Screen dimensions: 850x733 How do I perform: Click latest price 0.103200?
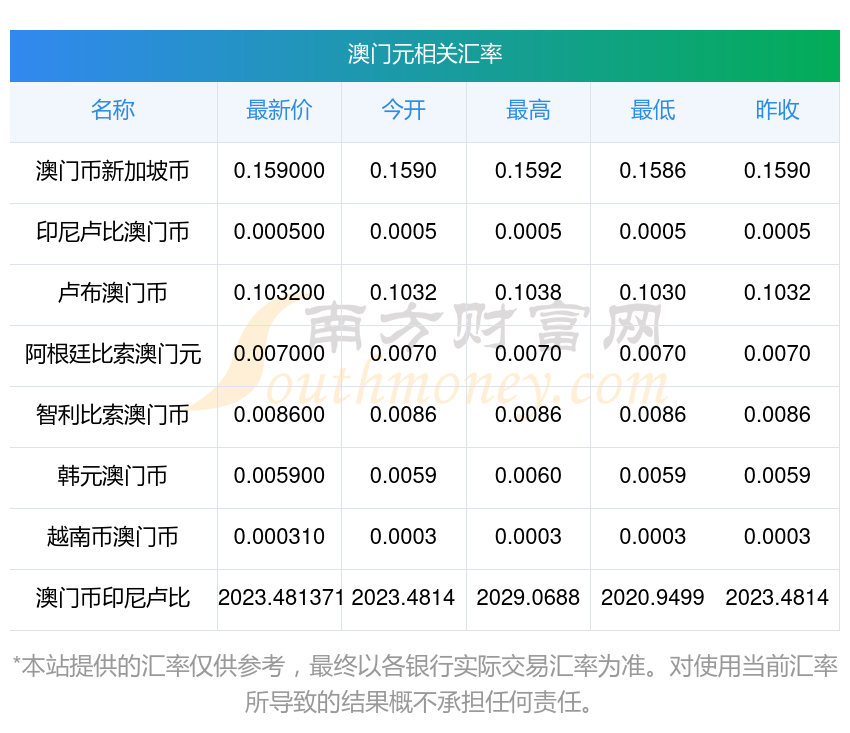coord(279,293)
